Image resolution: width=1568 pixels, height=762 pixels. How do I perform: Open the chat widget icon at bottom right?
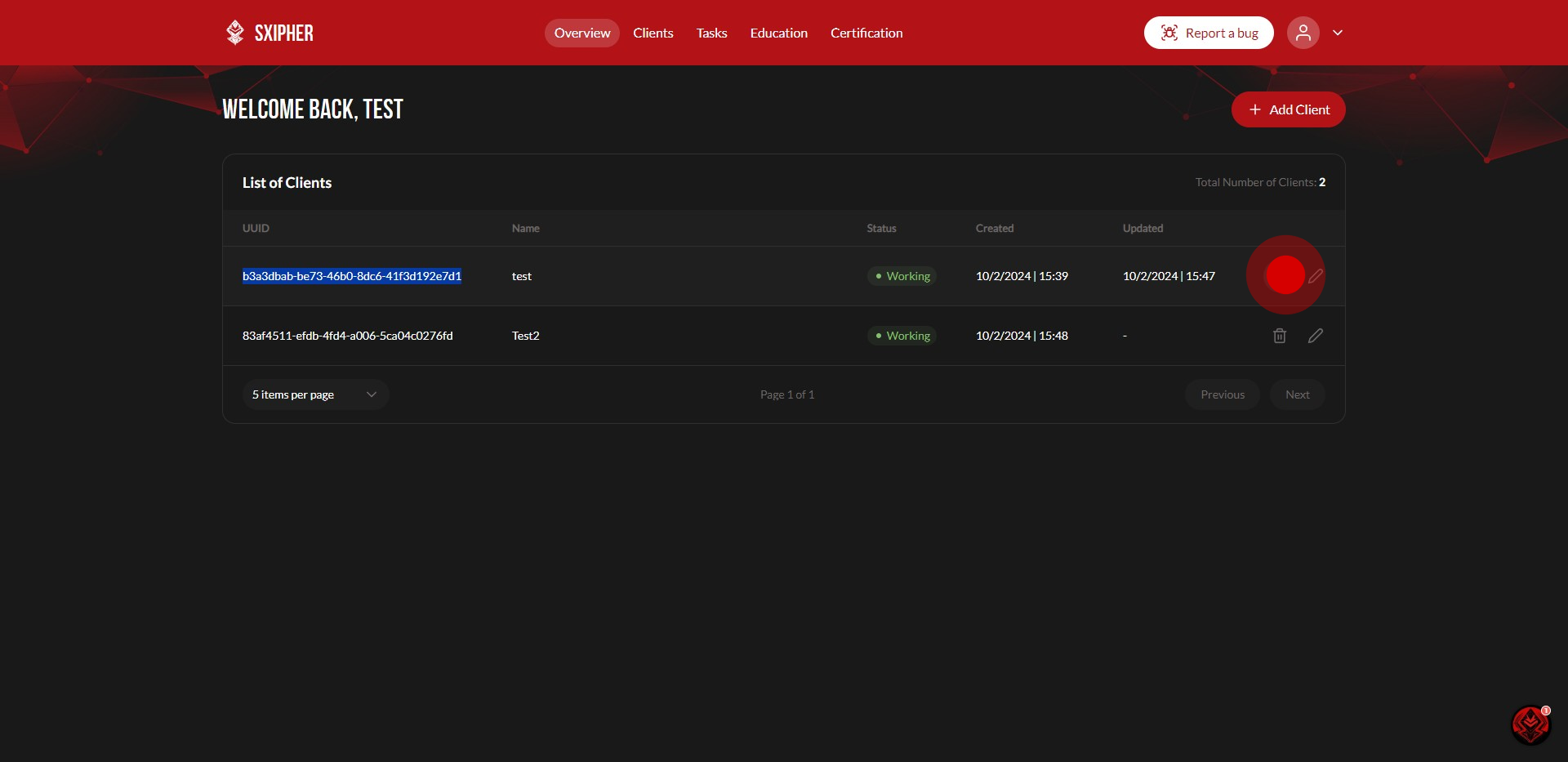1530,724
